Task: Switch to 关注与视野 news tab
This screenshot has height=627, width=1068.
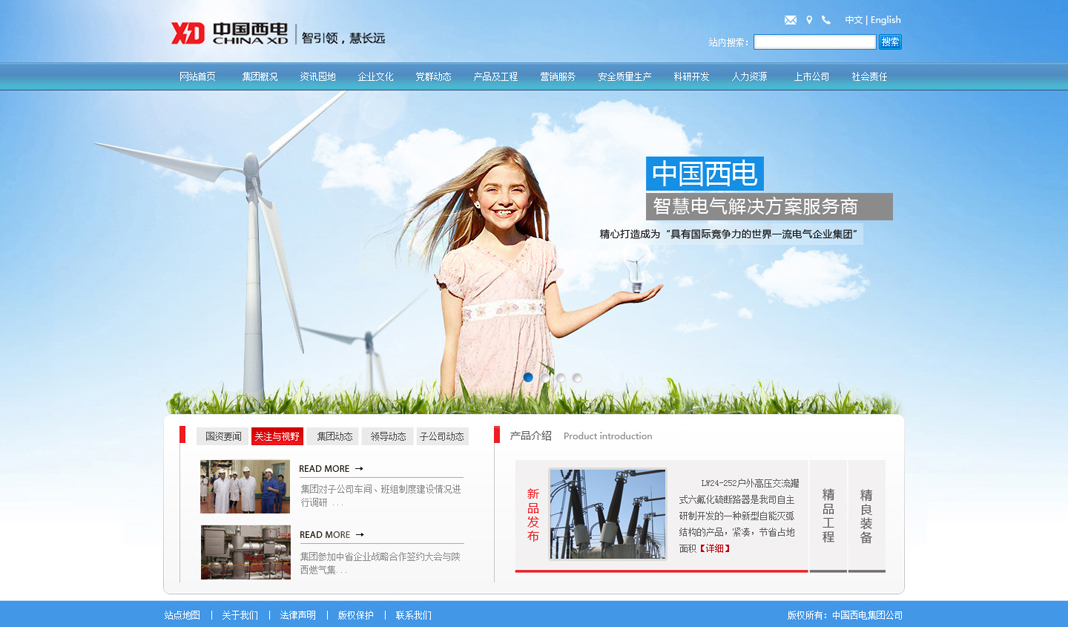Action: point(277,436)
